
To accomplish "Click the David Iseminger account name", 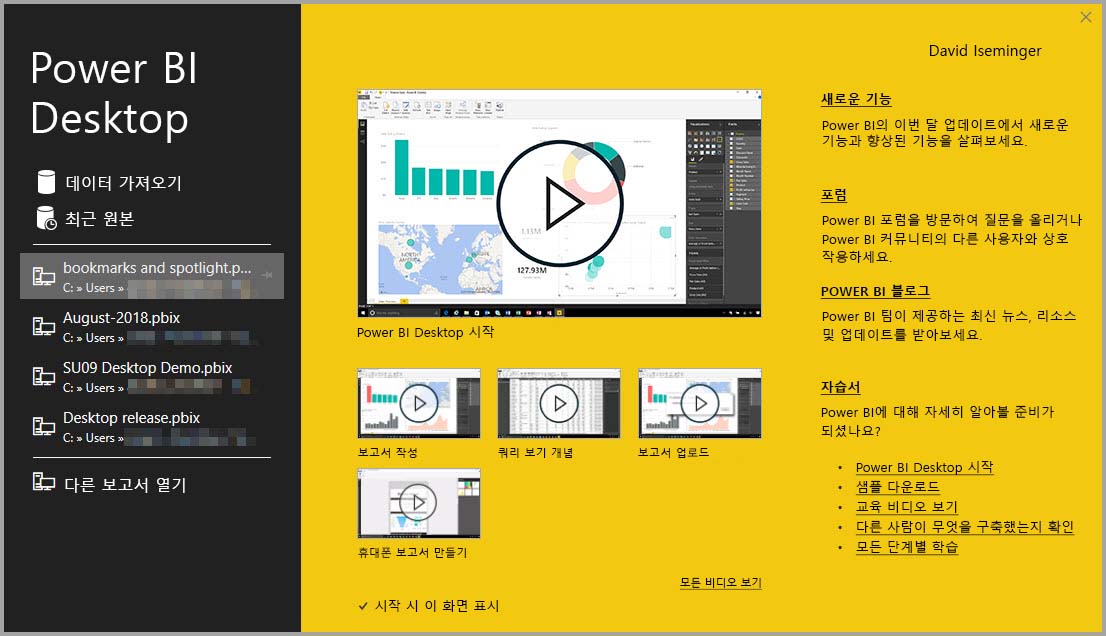I will (985, 51).
